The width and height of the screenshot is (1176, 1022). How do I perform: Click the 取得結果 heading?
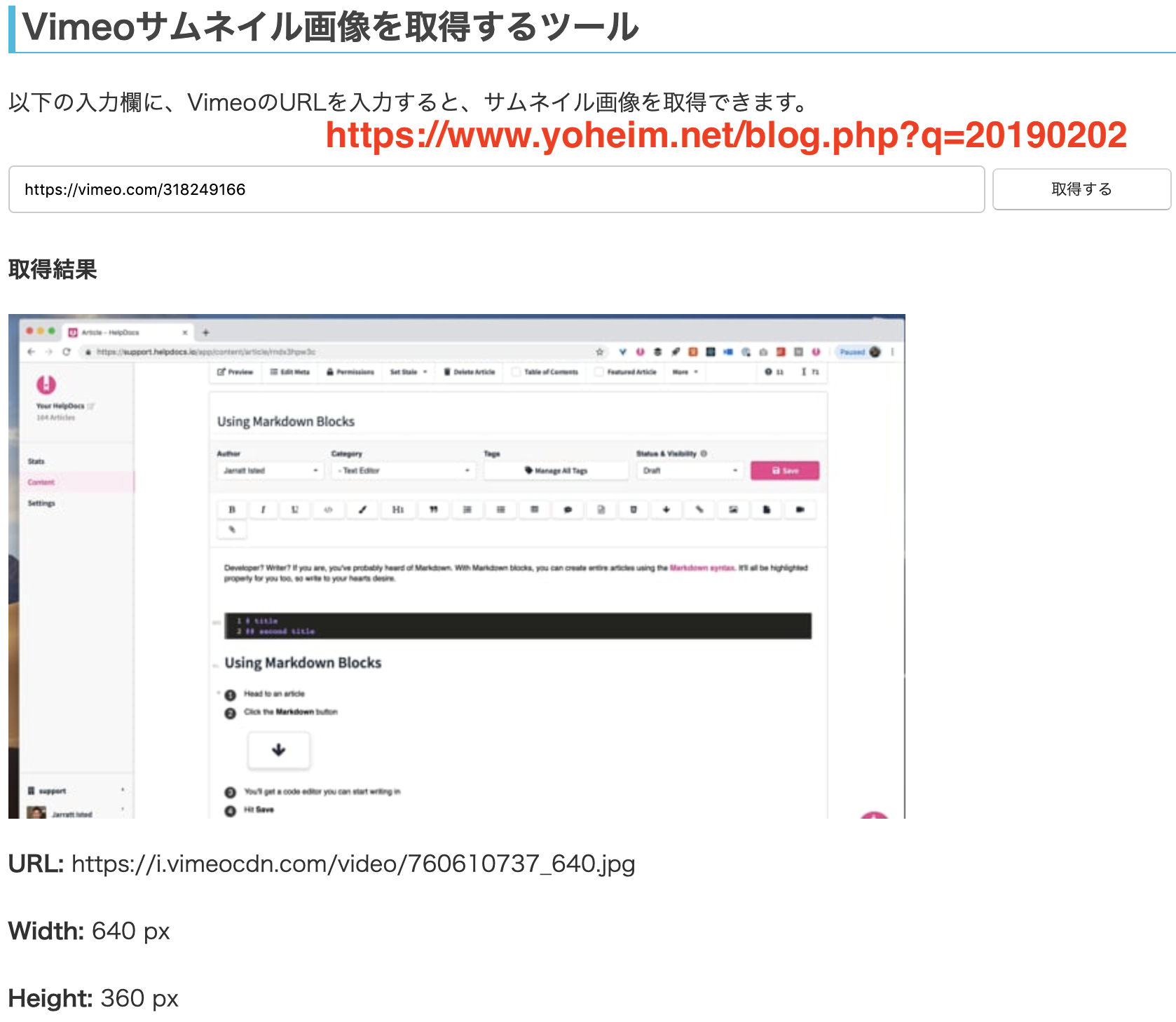click(53, 269)
